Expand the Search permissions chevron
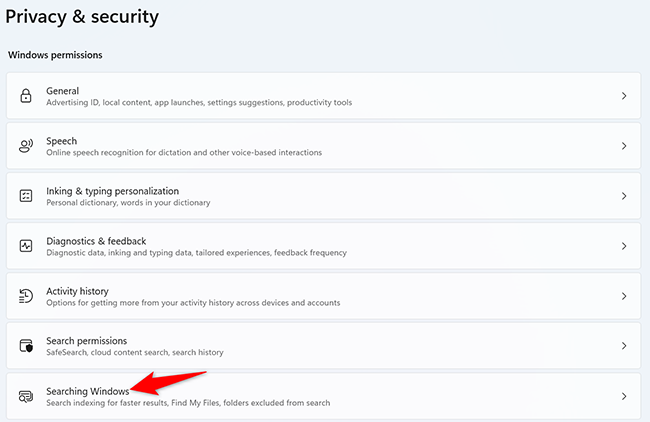650x422 pixels. click(x=623, y=346)
